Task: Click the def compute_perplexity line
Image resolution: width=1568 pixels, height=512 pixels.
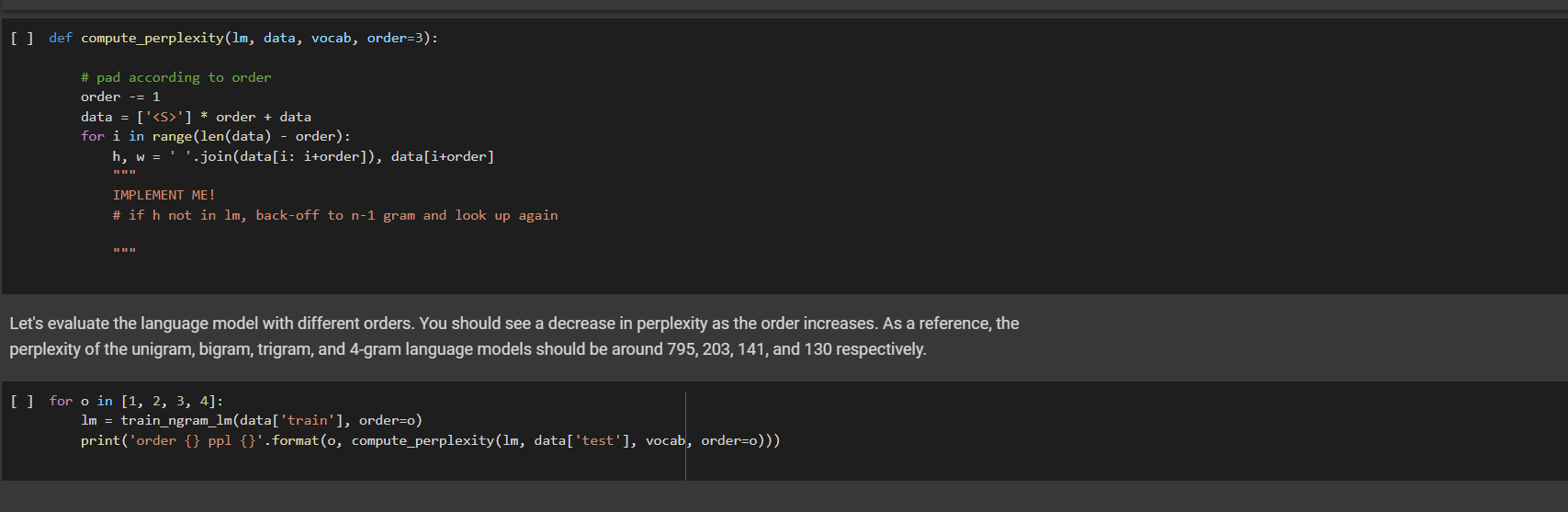Action: click(243, 39)
